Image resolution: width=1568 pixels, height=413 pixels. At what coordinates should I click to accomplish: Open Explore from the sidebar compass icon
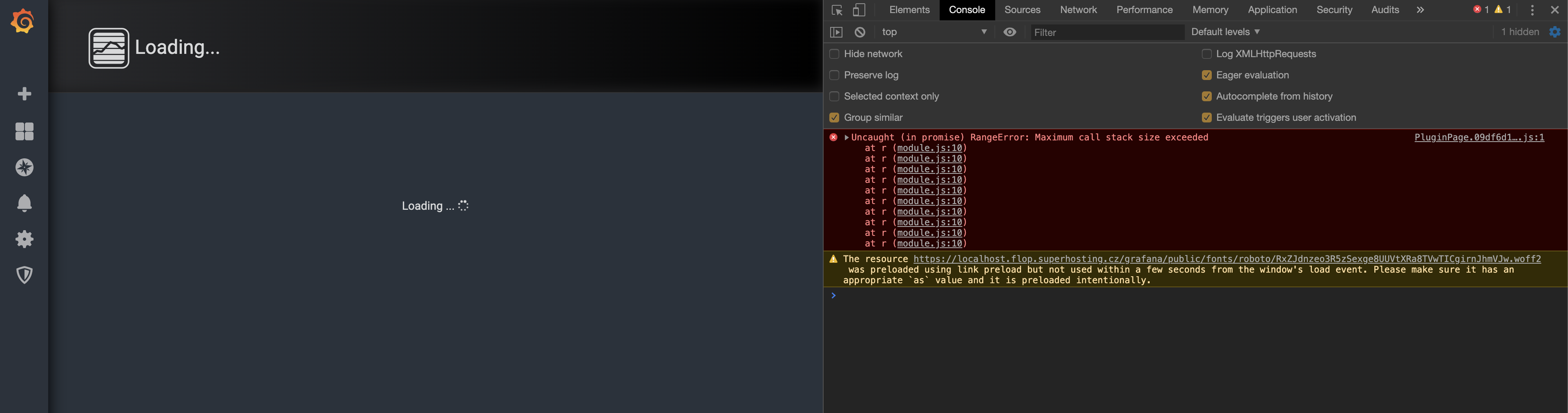[24, 167]
